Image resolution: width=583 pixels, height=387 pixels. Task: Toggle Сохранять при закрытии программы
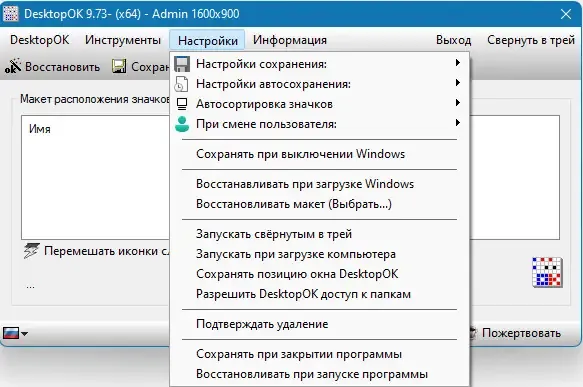pos(320,355)
